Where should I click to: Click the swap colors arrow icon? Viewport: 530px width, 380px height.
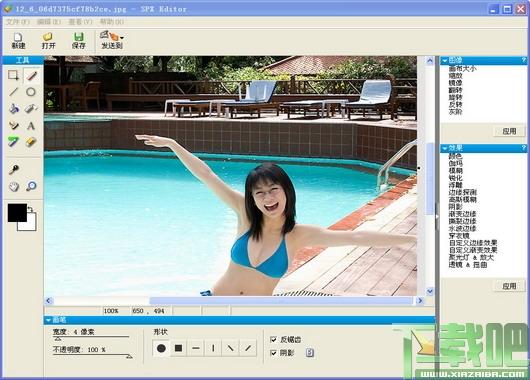pyautogui.click(x=30, y=210)
